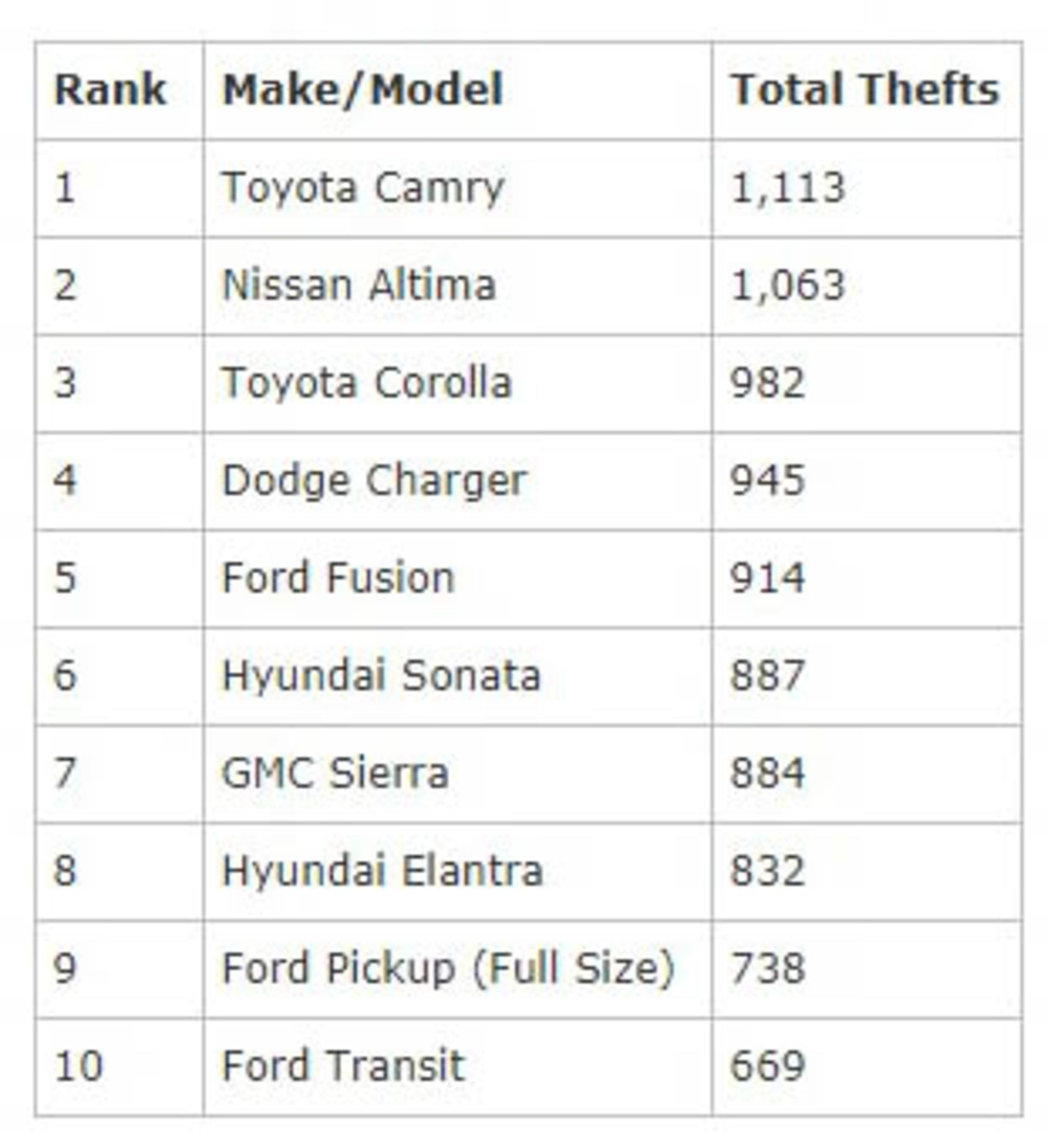The image size is (1054, 1148).
Task: Click the 982 thefts value
Action: coord(767,382)
